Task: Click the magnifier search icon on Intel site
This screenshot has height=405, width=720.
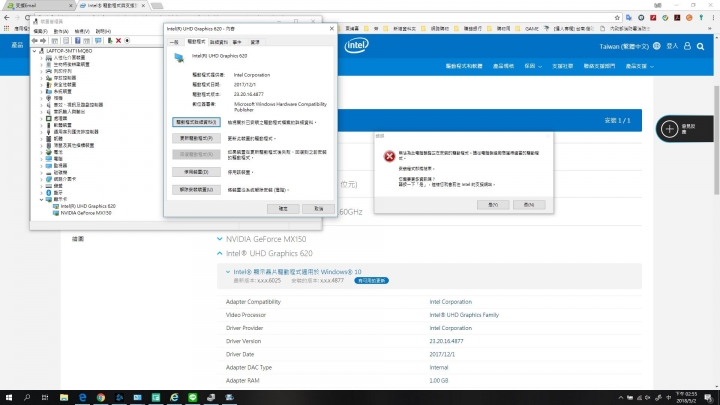Action: 700,46
